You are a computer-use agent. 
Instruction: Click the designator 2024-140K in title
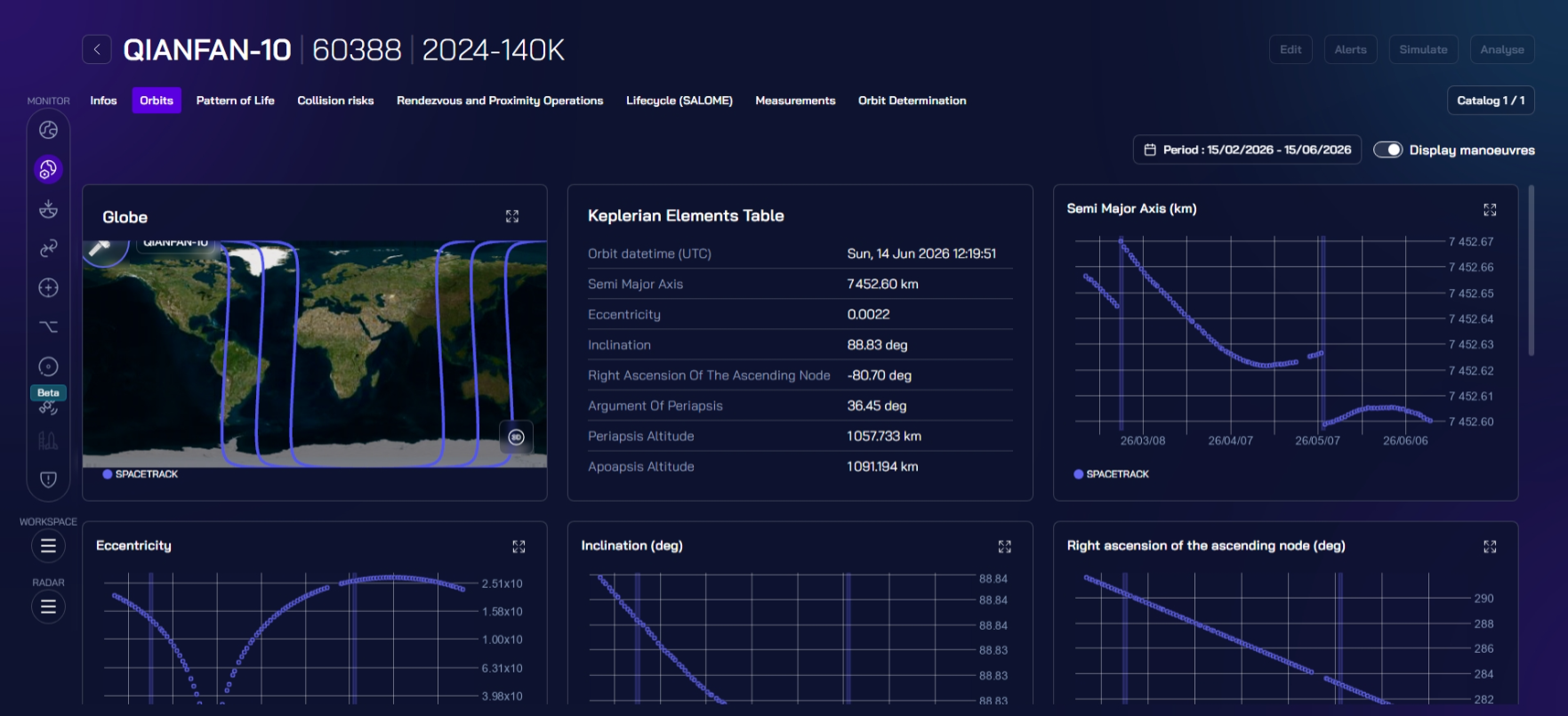tap(494, 50)
